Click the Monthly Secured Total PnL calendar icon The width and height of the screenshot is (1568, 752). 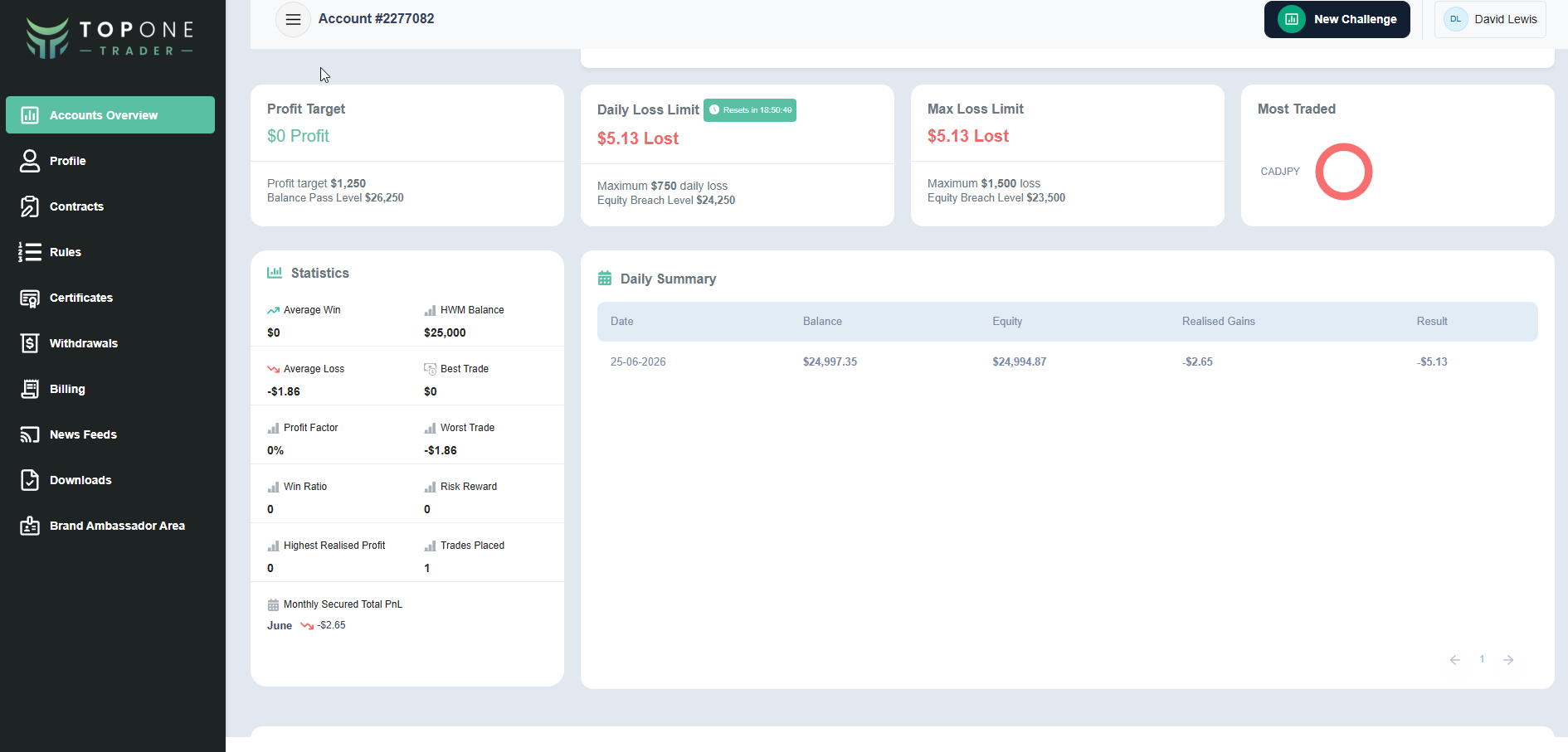(x=273, y=605)
